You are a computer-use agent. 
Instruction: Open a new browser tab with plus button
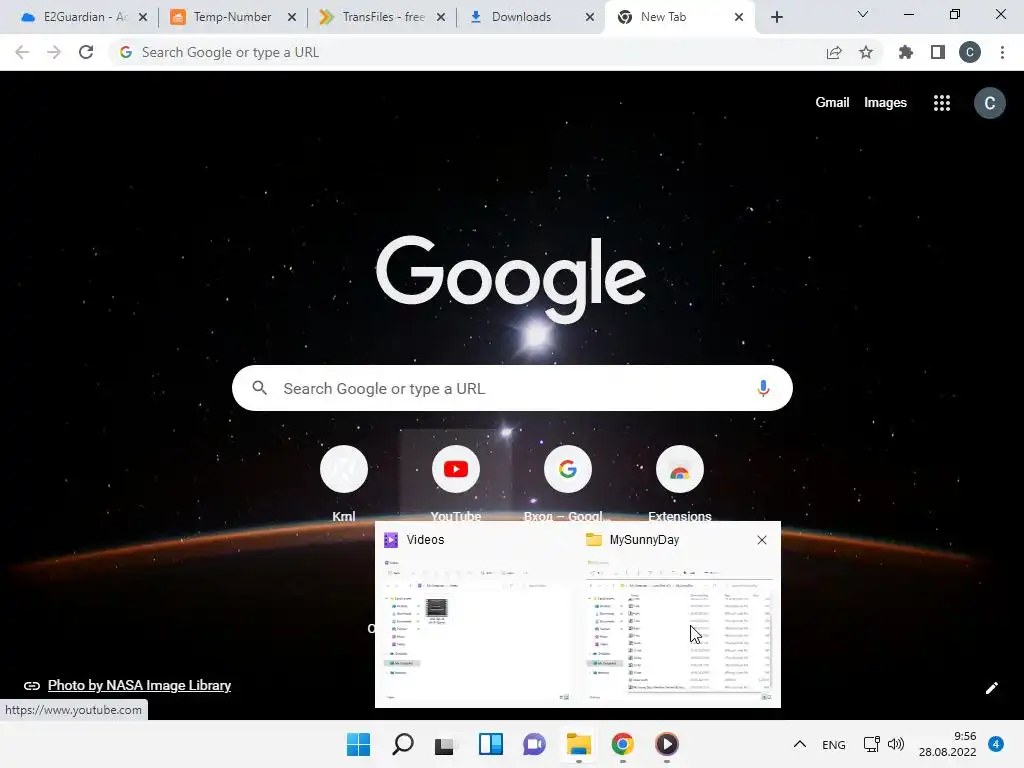[776, 18]
